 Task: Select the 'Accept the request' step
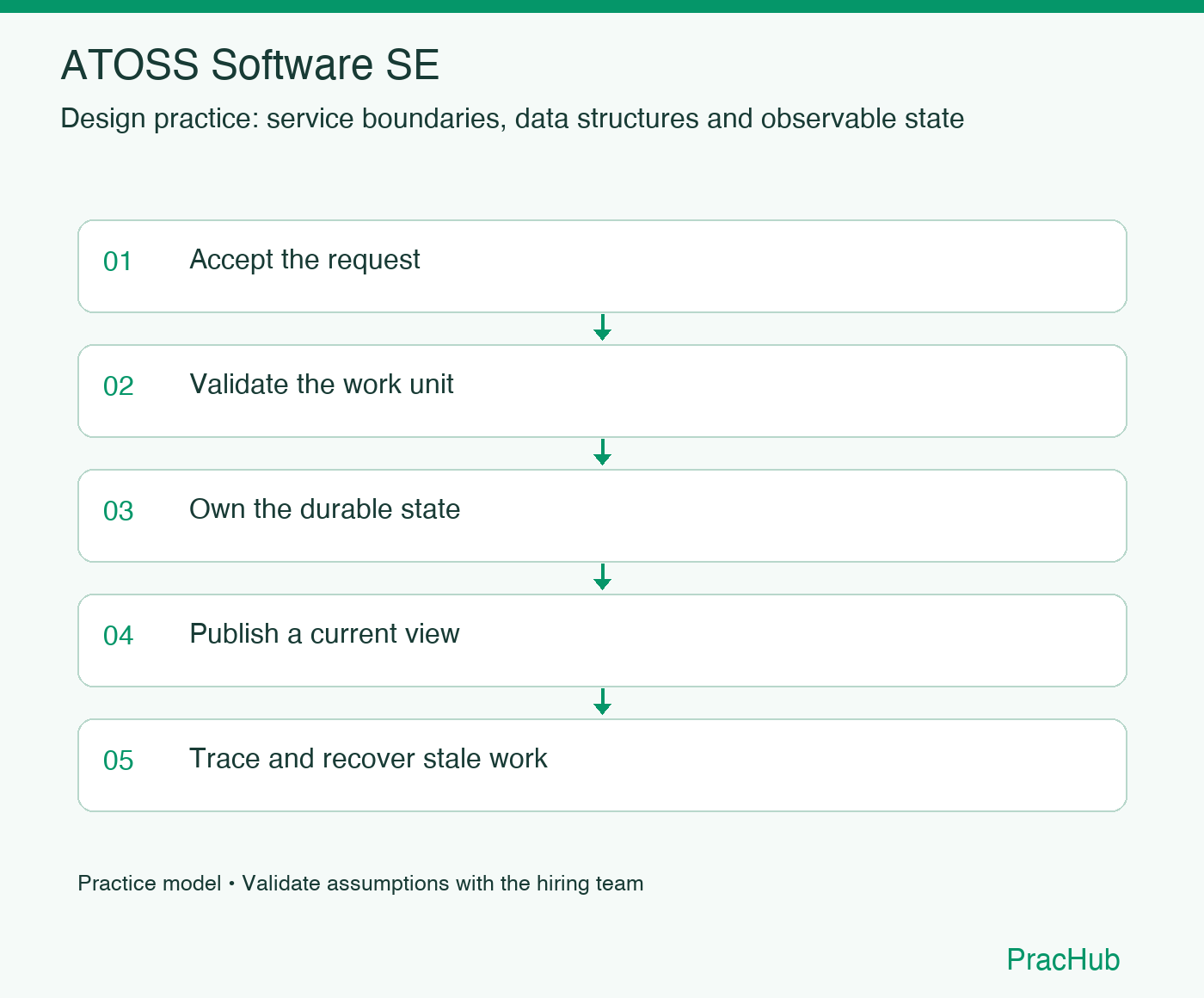[x=602, y=267]
